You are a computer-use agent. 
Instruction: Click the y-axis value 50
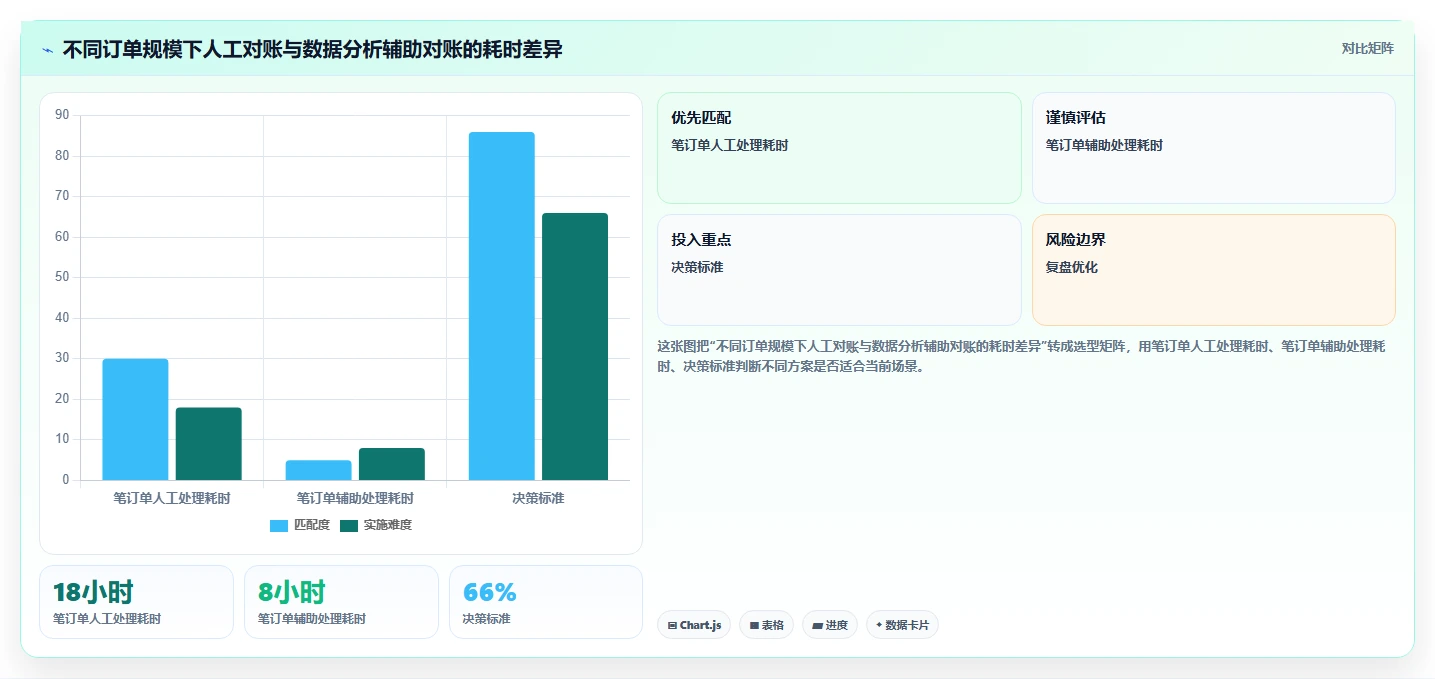tap(62, 277)
